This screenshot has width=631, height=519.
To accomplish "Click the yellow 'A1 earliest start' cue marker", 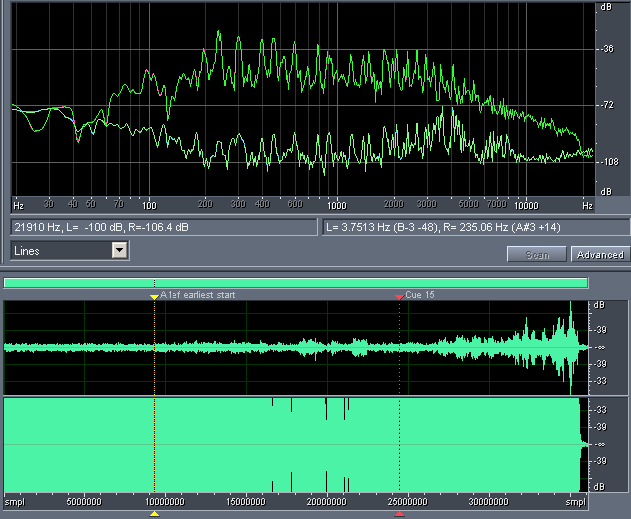I will [155, 297].
